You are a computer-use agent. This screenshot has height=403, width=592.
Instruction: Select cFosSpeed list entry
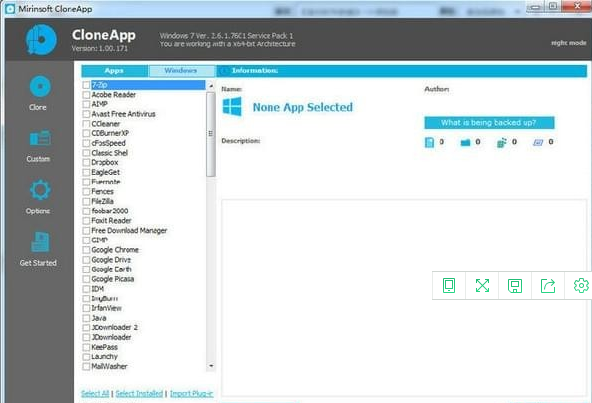tap(108, 143)
